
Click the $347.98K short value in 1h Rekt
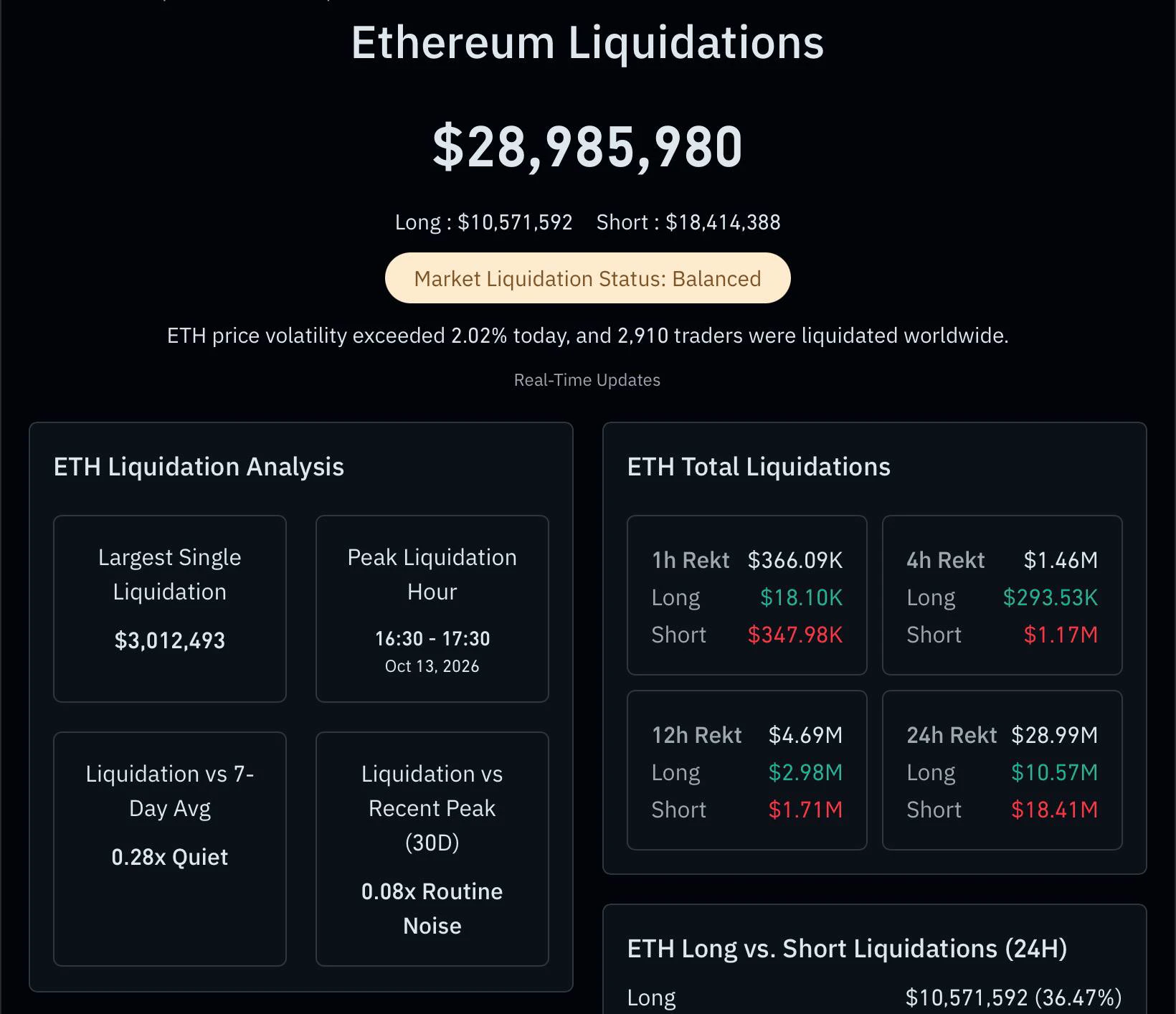pos(795,635)
